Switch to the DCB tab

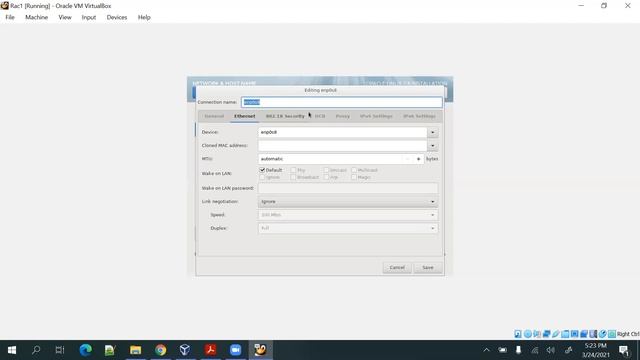click(x=320, y=116)
